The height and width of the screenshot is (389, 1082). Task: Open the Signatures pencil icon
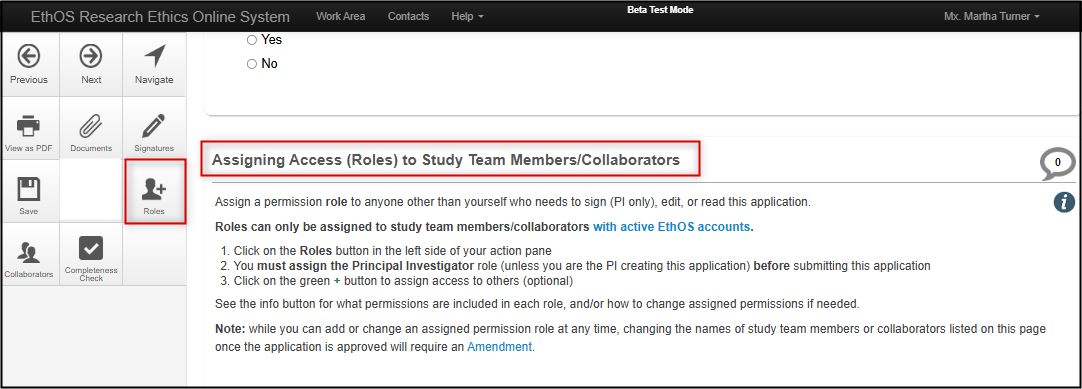click(x=154, y=127)
